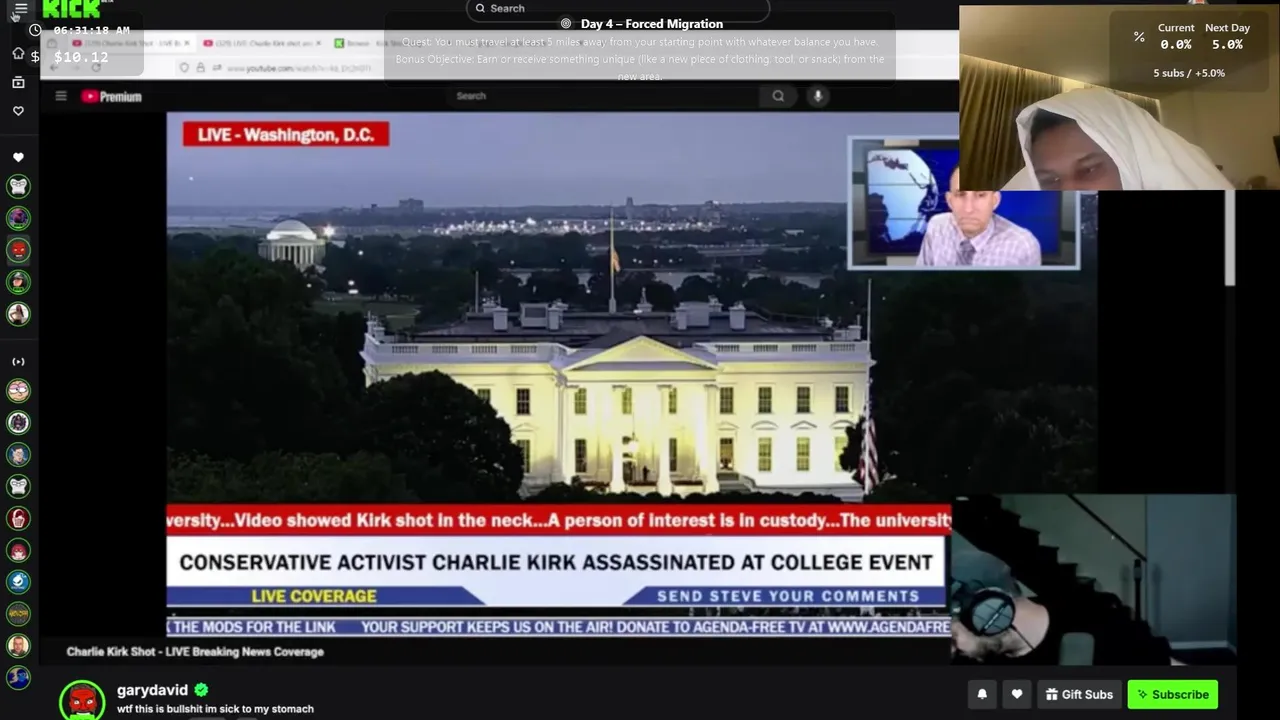1280x720 pixels.
Task: Click the filled heart sidebar section icon
Action: click(x=18, y=157)
